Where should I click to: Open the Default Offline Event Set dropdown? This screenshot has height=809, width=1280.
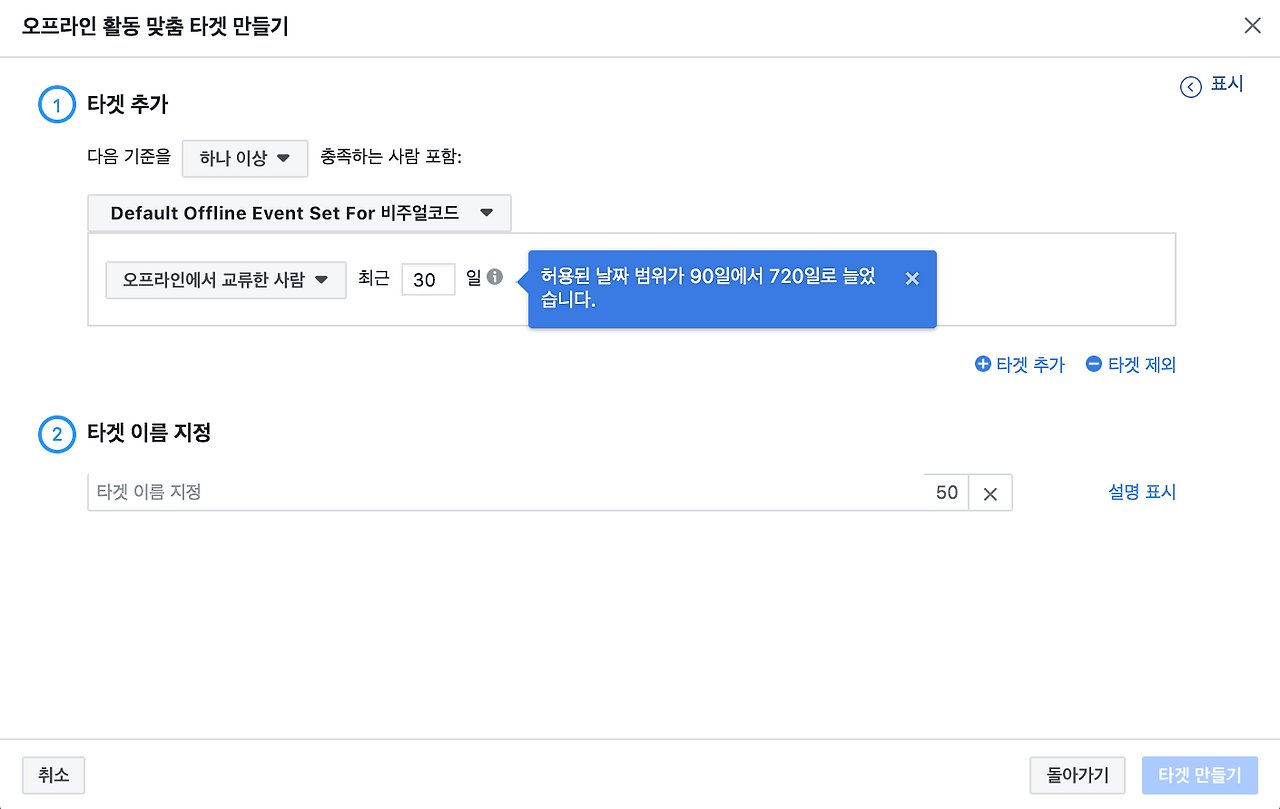click(x=299, y=212)
